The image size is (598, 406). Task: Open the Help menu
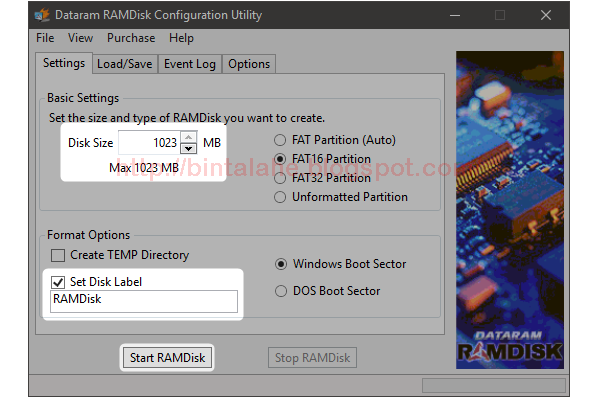(x=181, y=38)
